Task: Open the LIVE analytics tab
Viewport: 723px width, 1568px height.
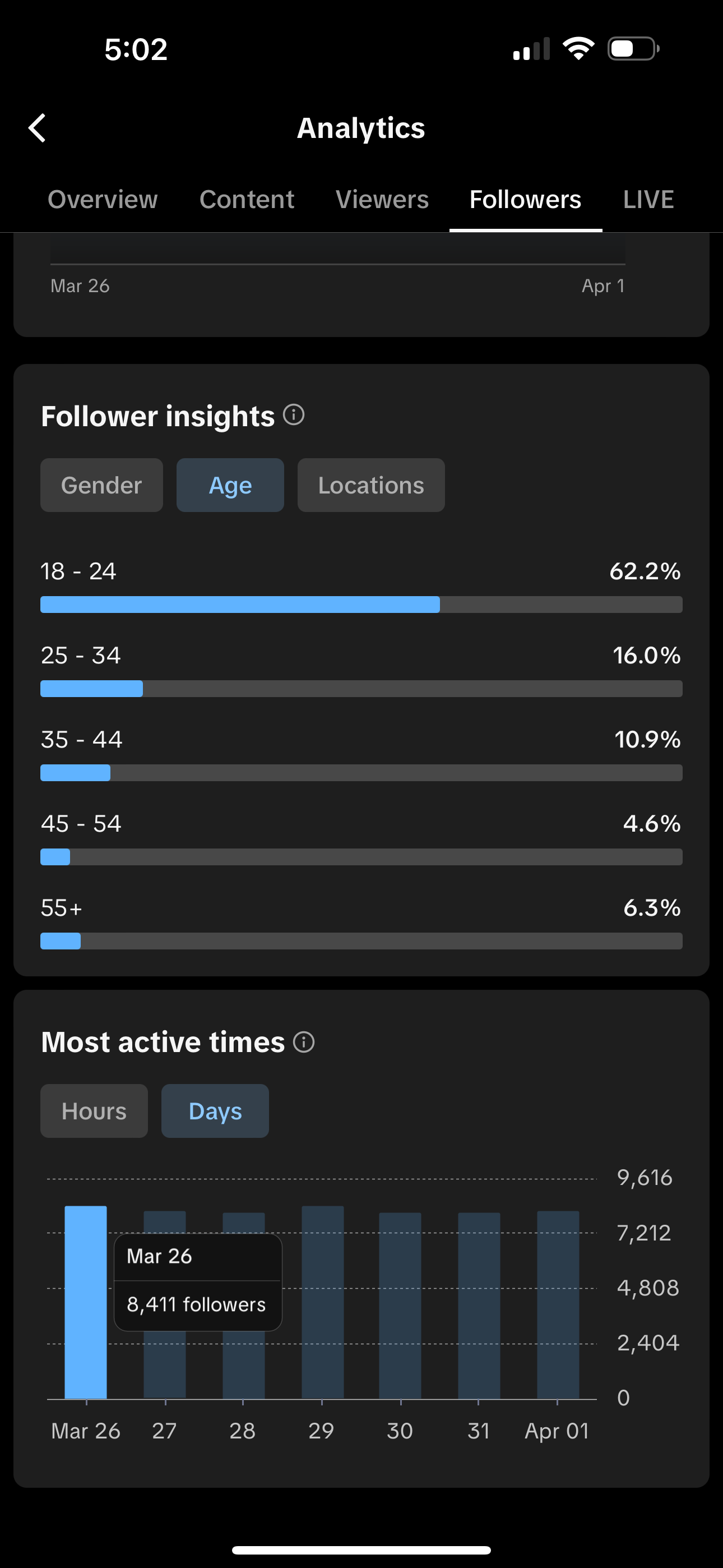Action: coord(648,200)
